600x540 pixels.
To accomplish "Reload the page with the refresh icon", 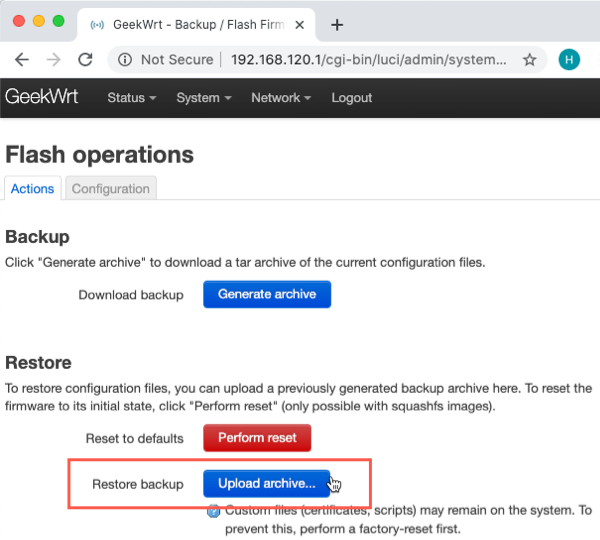I will [x=85, y=60].
